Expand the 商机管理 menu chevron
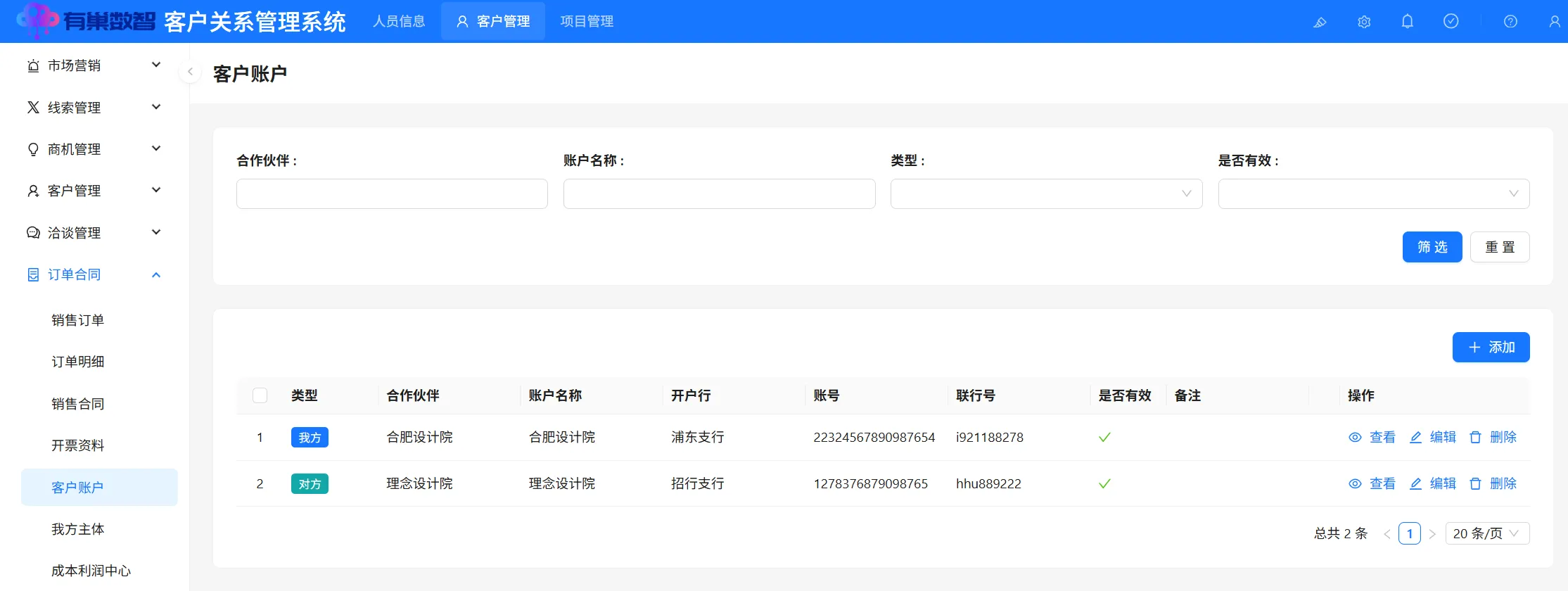 point(156,148)
